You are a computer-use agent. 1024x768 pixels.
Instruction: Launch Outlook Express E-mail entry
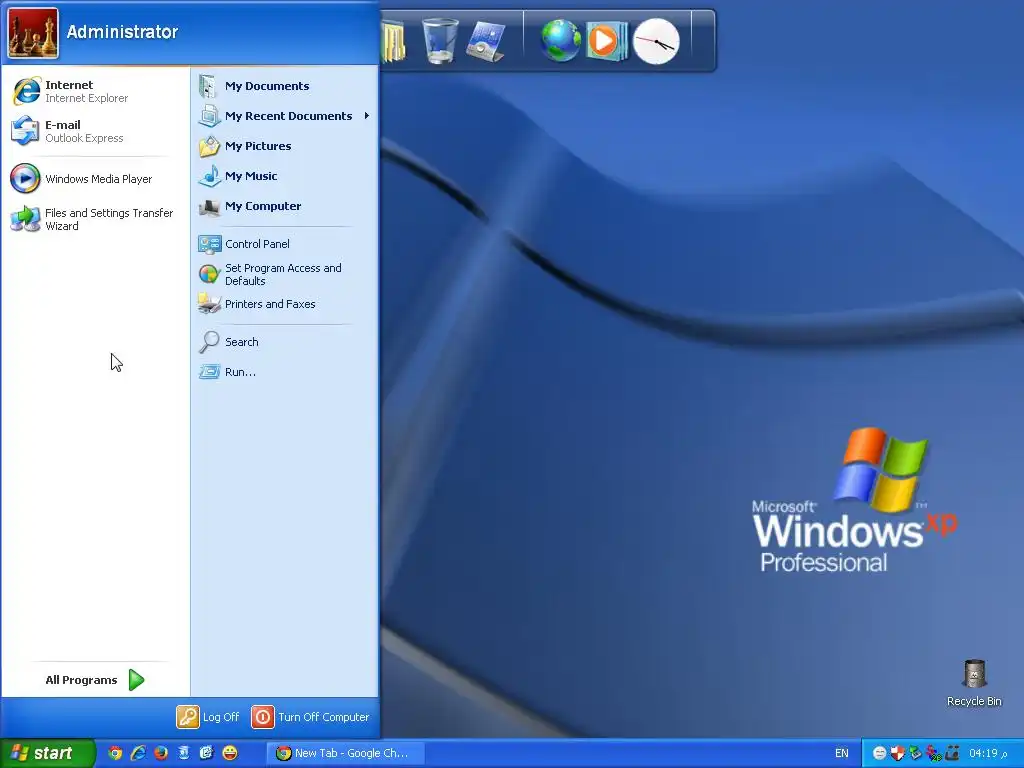tap(95, 131)
